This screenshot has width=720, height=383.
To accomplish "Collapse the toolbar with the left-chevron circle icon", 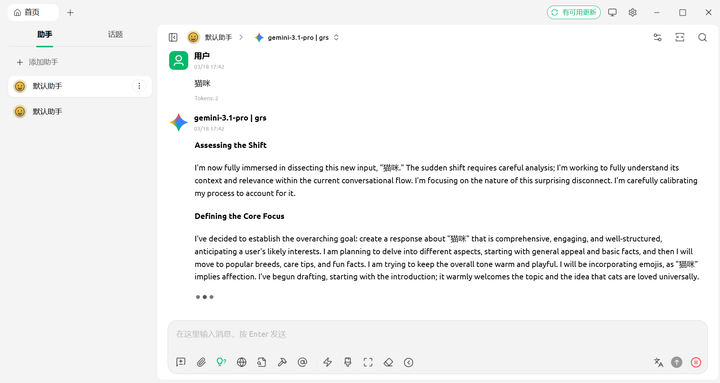I will (408, 362).
